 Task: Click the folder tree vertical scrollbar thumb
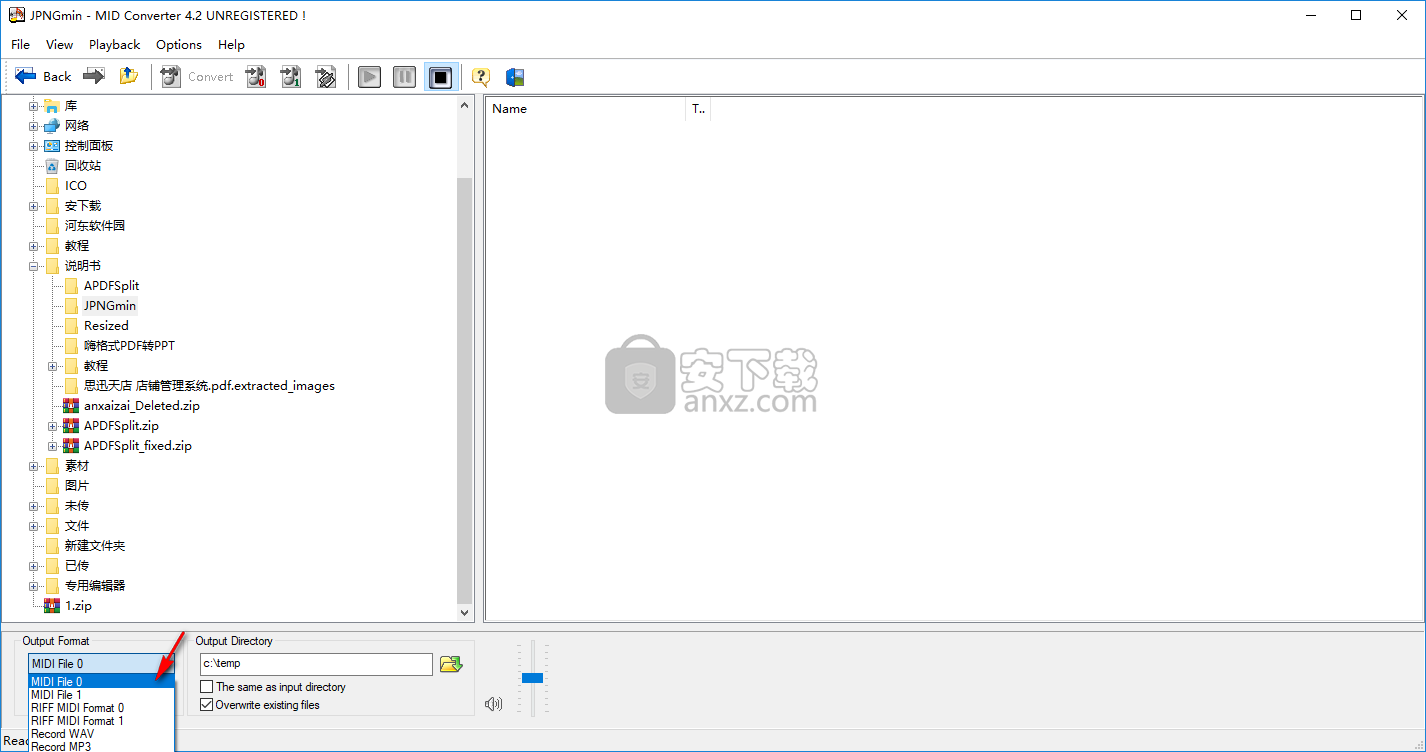(x=465, y=390)
